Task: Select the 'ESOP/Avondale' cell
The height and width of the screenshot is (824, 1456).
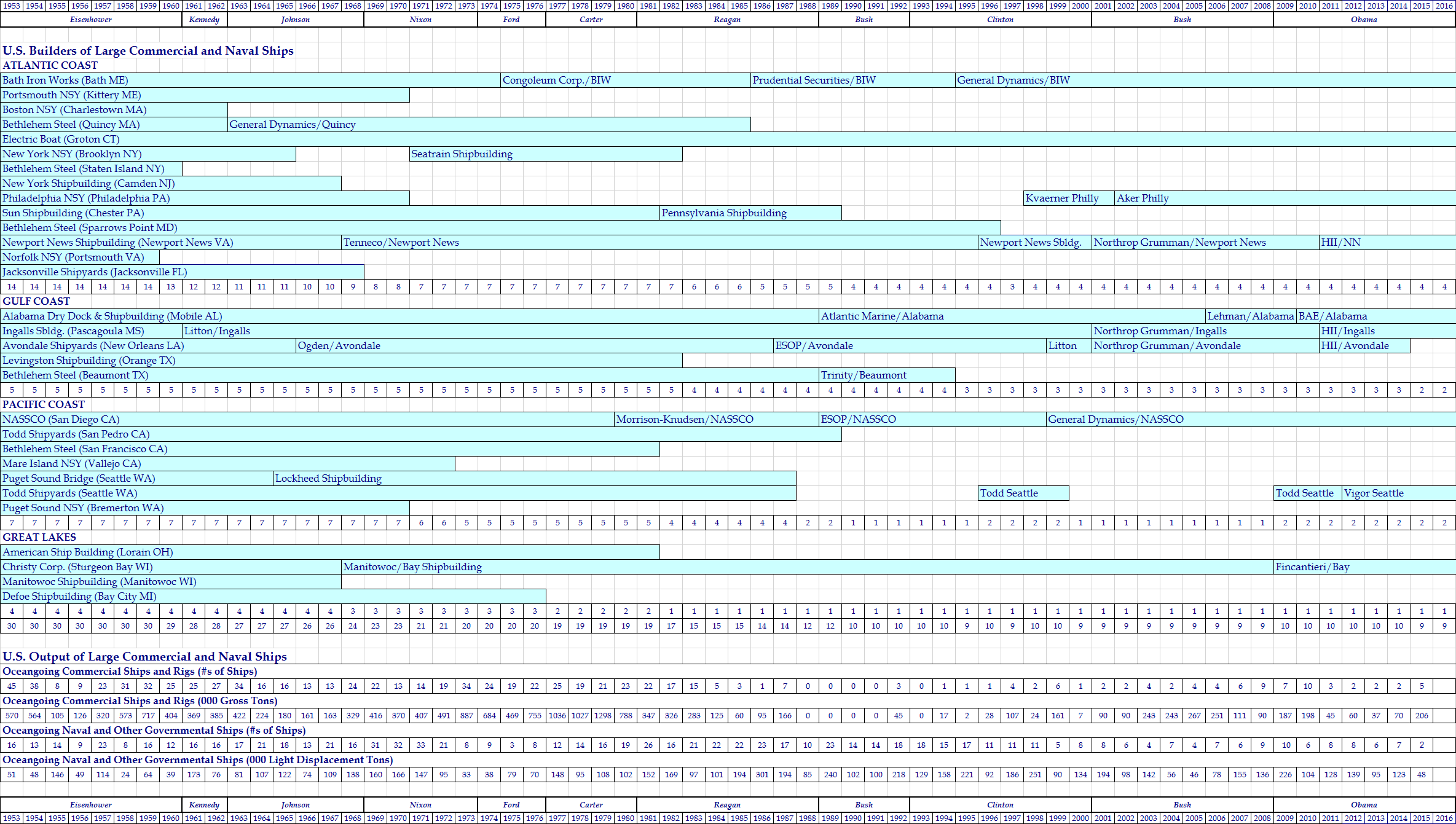Action: [910, 345]
